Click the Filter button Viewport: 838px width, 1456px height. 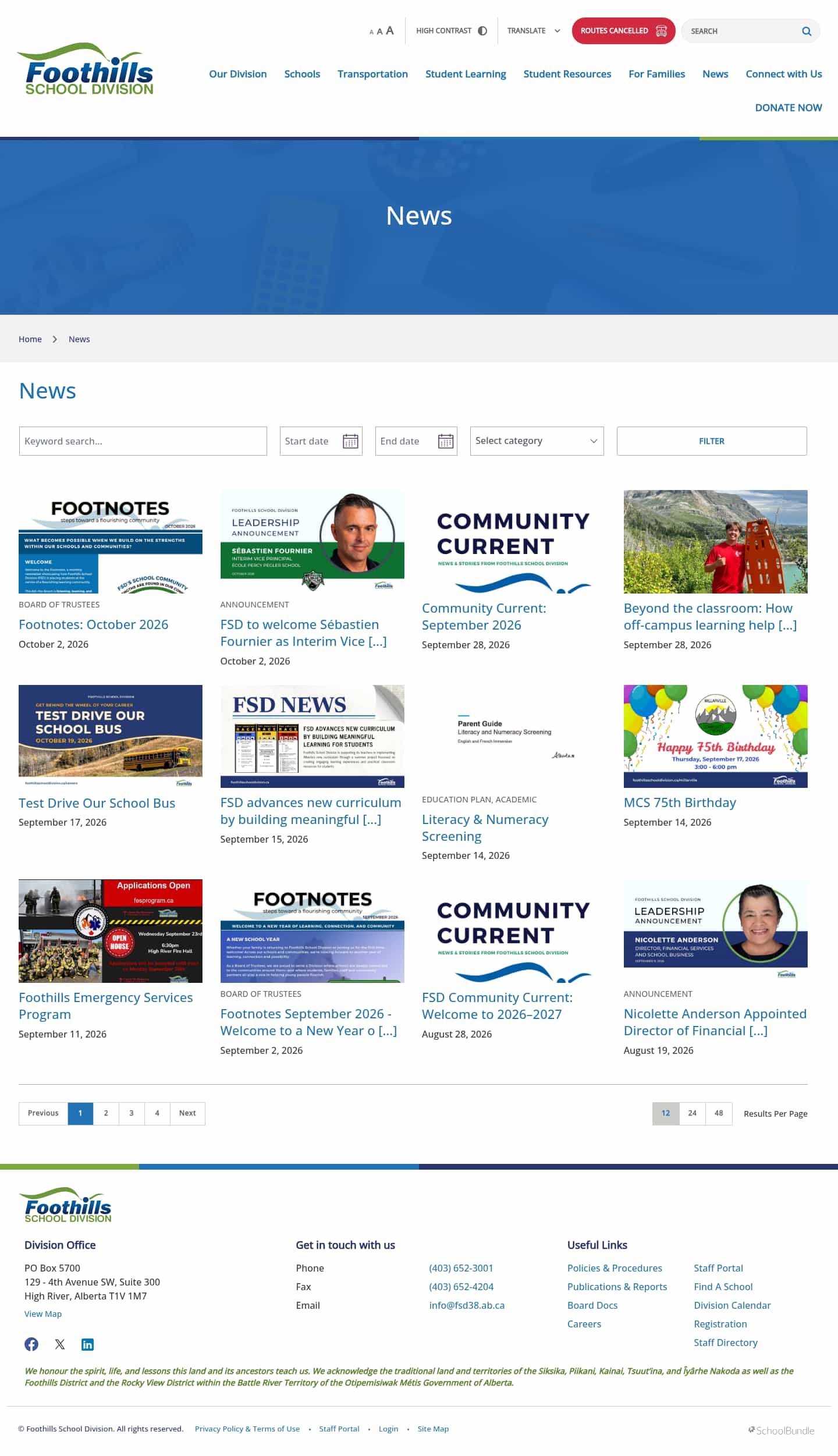(x=712, y=441)
